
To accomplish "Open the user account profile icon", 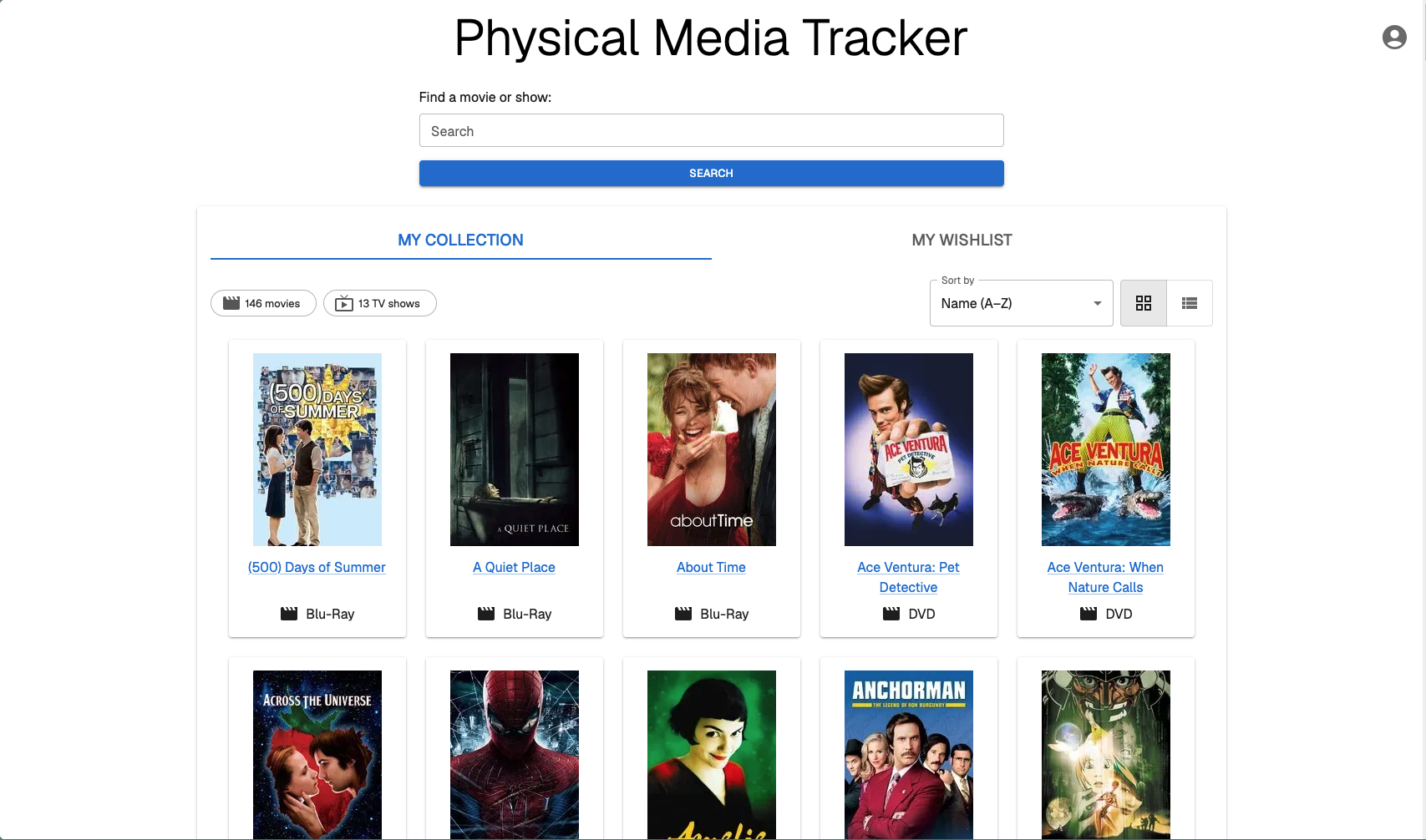I will [x=1394, y=37].
